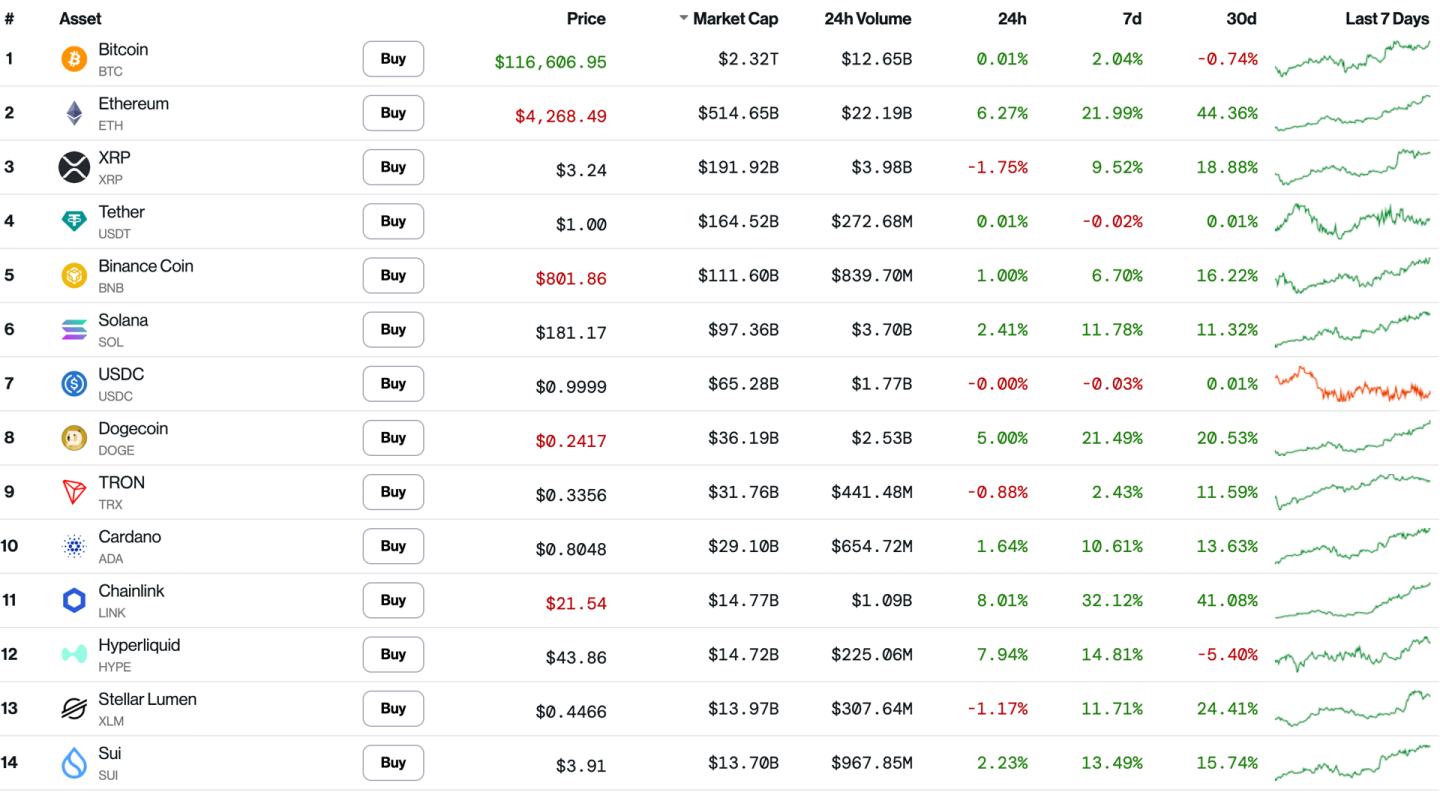Image resolution: width=1440 pixels, height=792 pixels.
Task: Click the TRON logo icon
Action: 74,492
